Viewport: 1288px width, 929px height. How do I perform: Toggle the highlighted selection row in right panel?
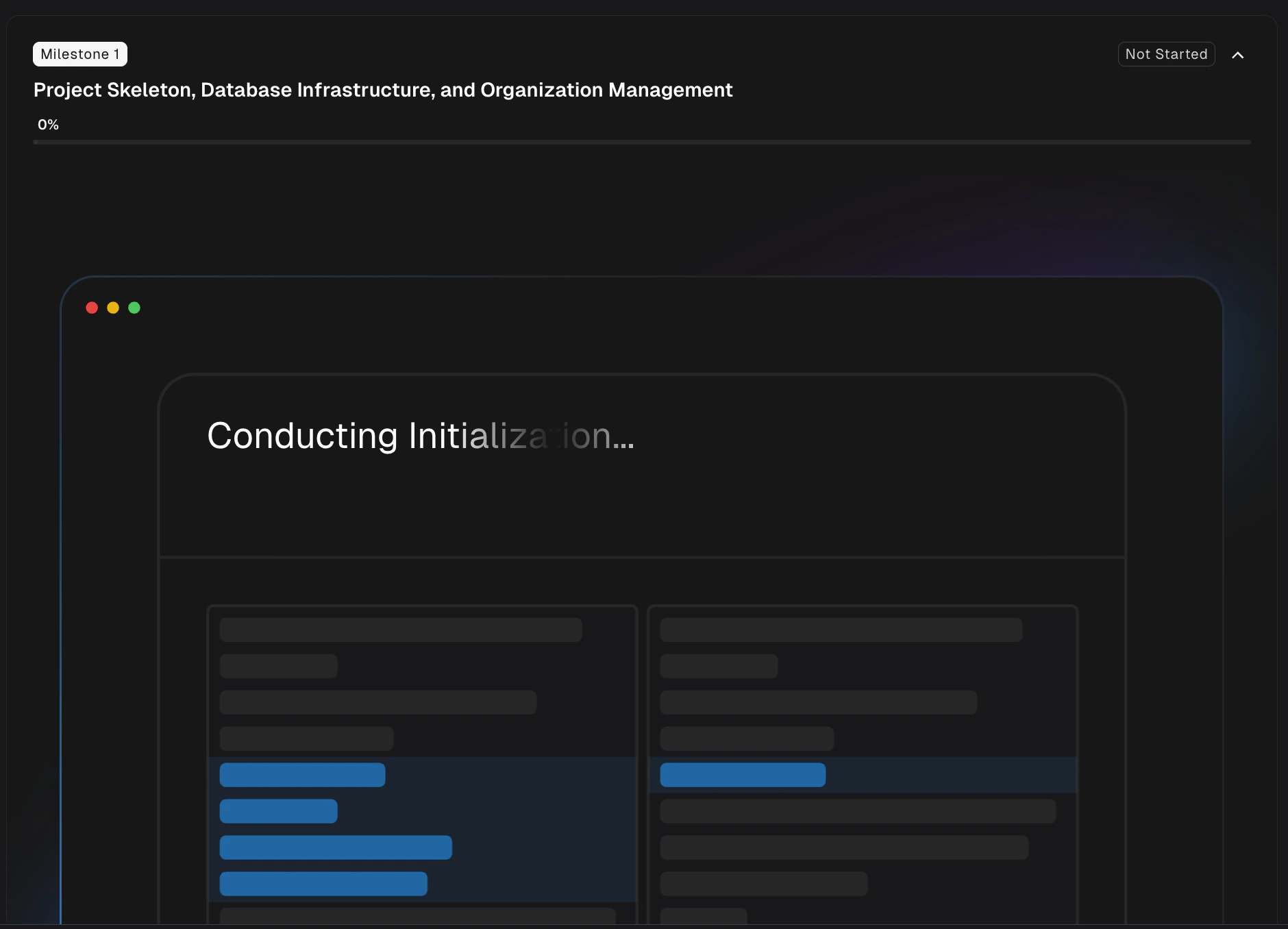tap(863, 774)
